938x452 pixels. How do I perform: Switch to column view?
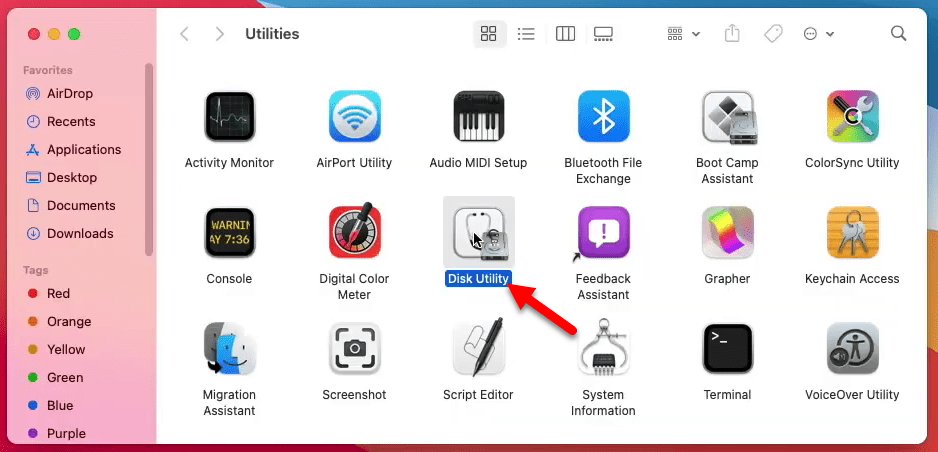(x=565, y=34)
